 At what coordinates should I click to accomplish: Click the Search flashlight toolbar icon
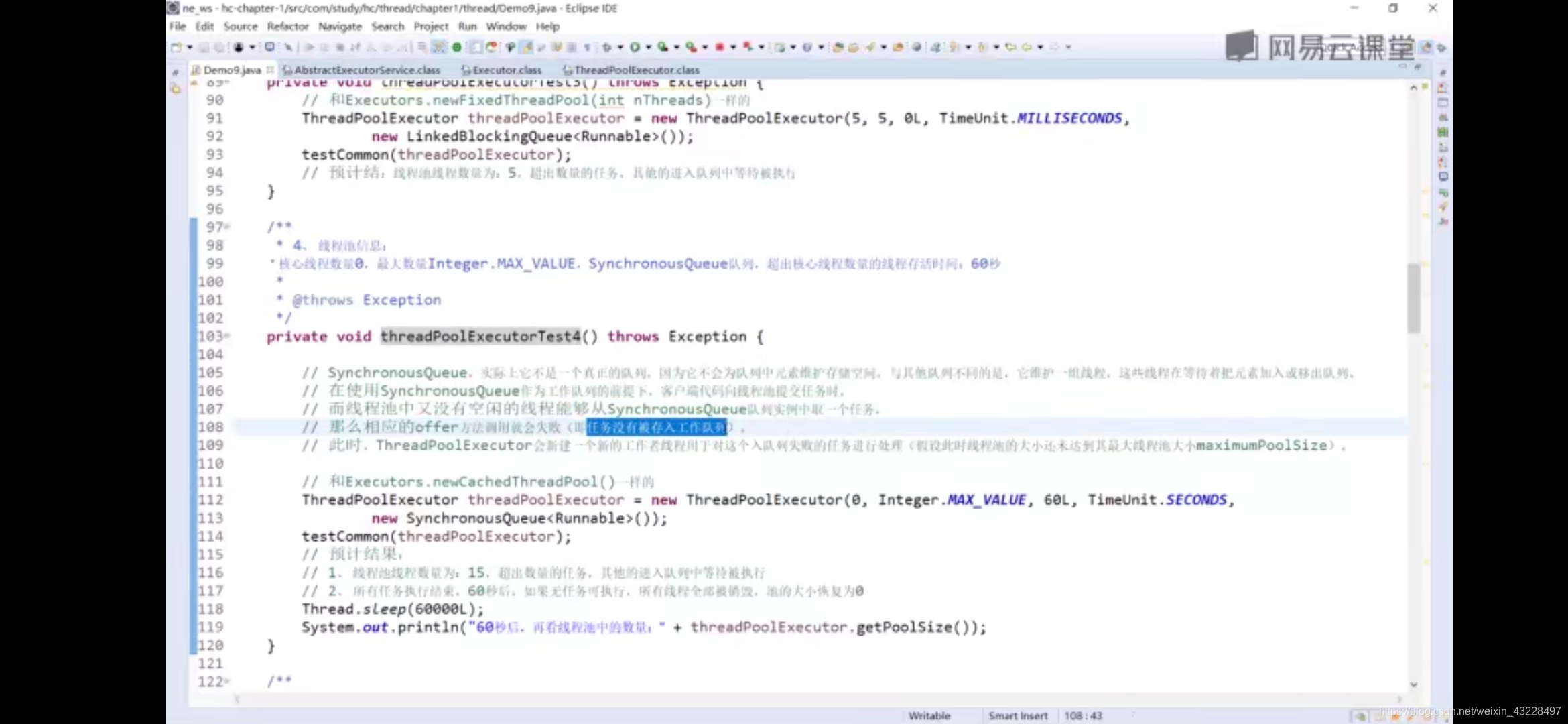point(870,47)
